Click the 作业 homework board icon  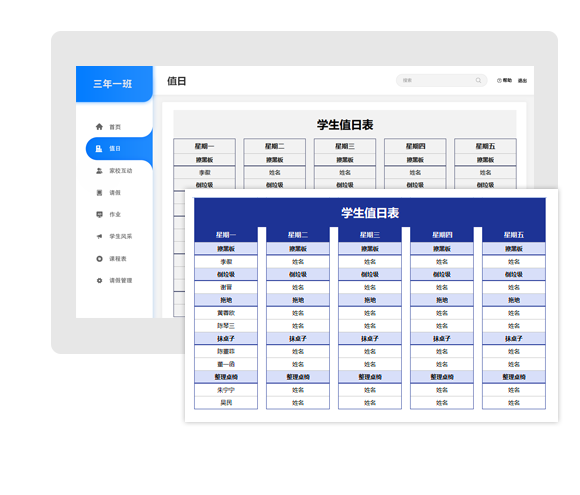(x=99, y=214)
